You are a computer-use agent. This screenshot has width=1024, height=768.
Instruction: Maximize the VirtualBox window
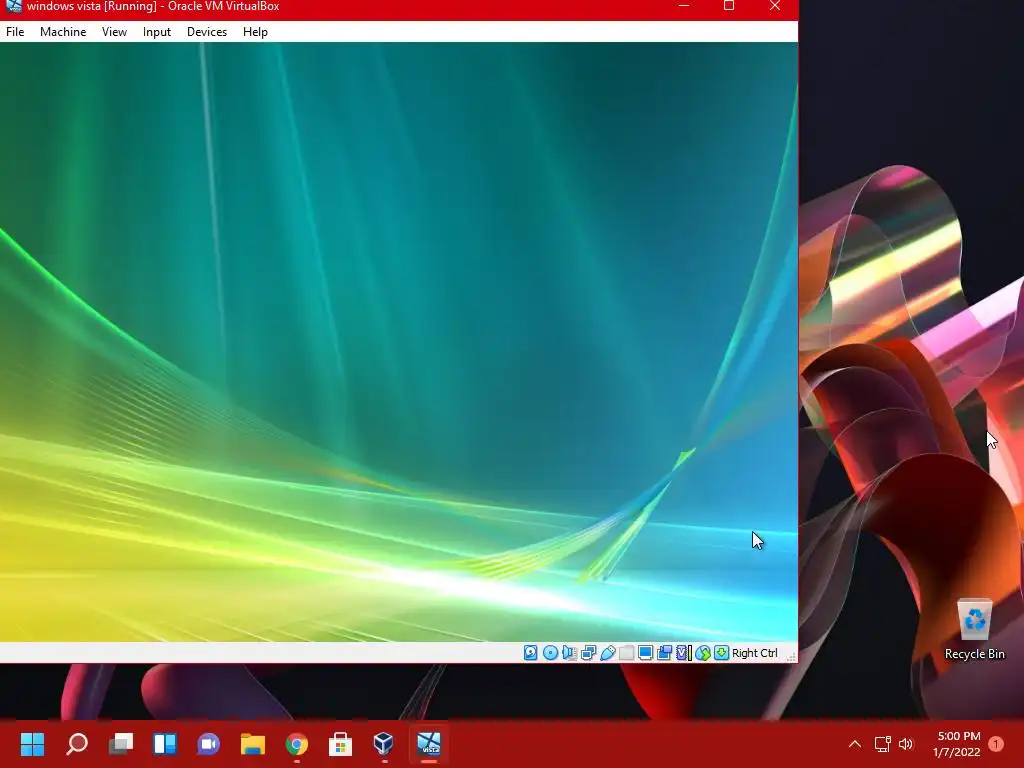click(729, 6)
